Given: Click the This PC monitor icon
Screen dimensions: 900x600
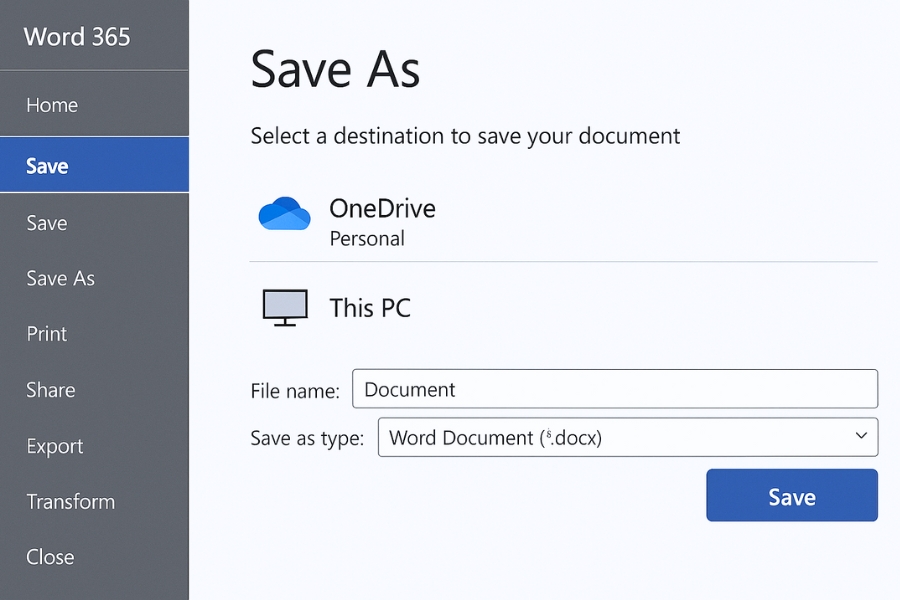Looking at the screenshot, I should 285,307.
